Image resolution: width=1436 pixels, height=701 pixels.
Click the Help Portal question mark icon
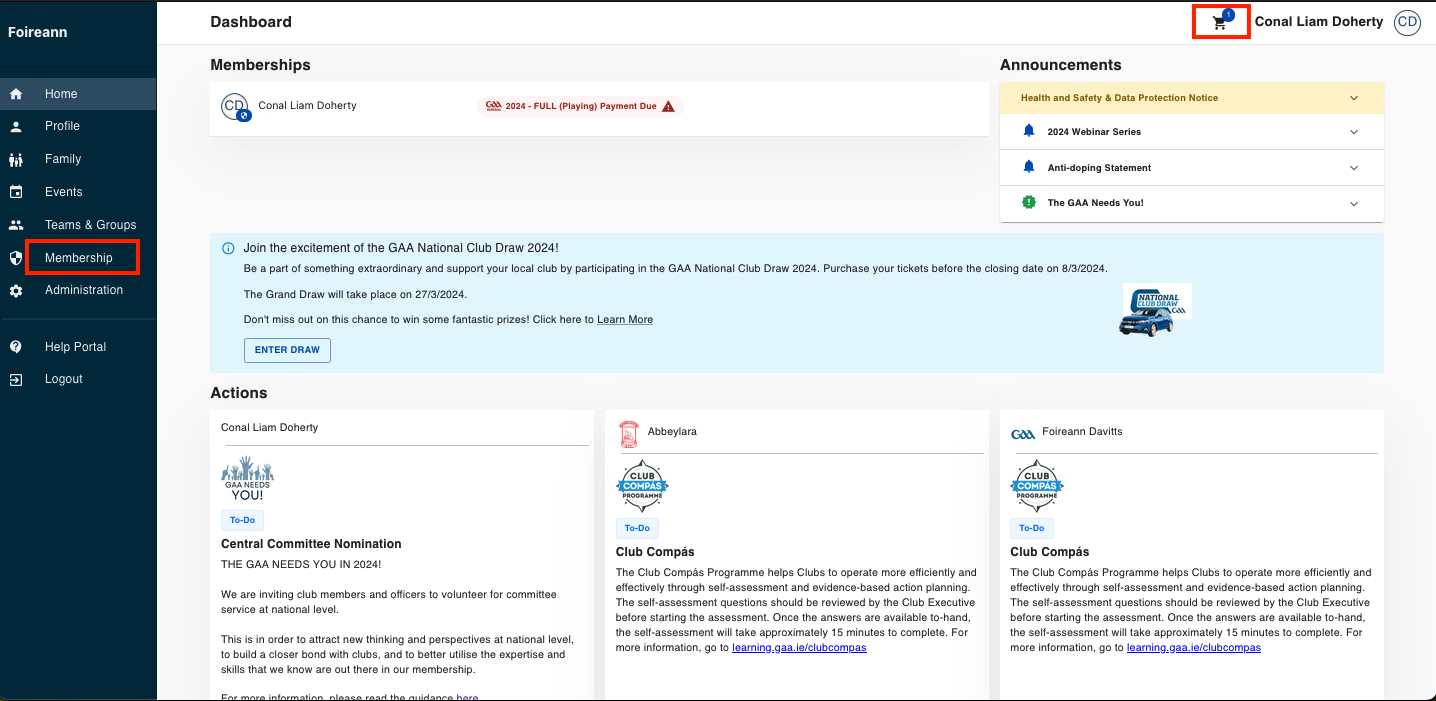(16, 347)
